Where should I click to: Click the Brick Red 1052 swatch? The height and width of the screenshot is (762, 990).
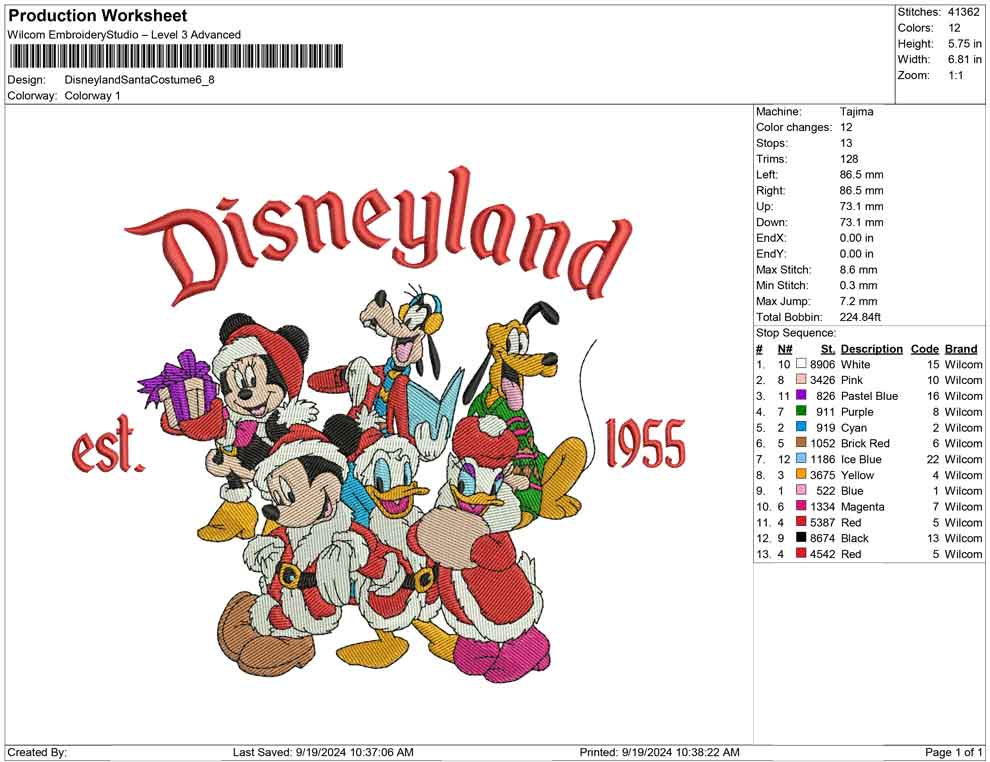click(801, 443)
